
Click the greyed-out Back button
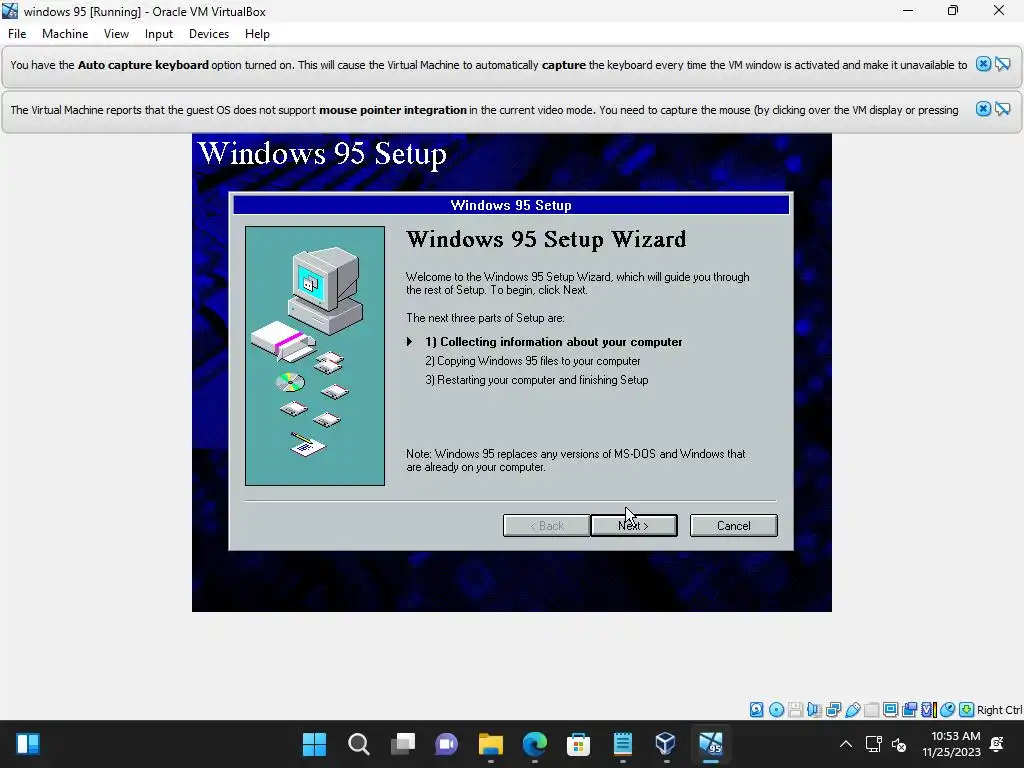pos(546,526)
